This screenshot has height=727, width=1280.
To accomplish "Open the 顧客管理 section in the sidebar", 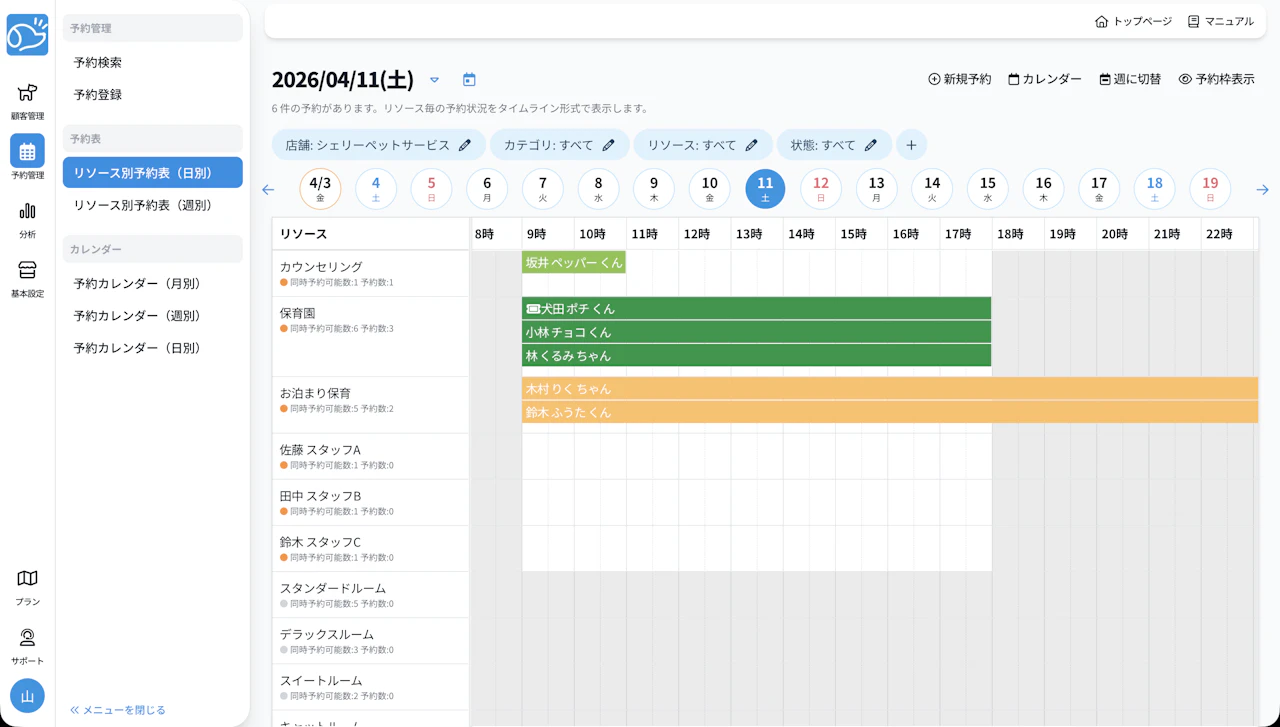I will point(27,100).
